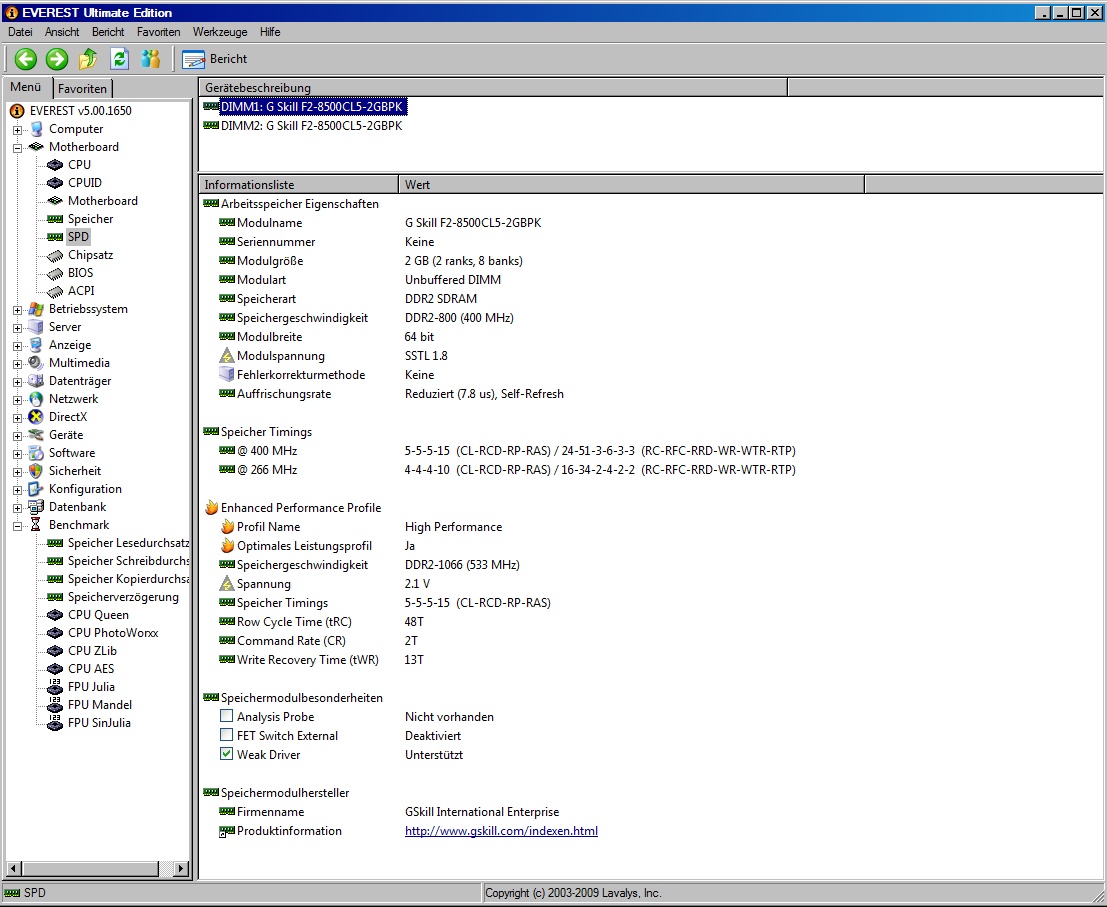Screen dimensions: 1107x907
Task: Click the Benchmark hourglass icon
Action: (x=35, y=525)
